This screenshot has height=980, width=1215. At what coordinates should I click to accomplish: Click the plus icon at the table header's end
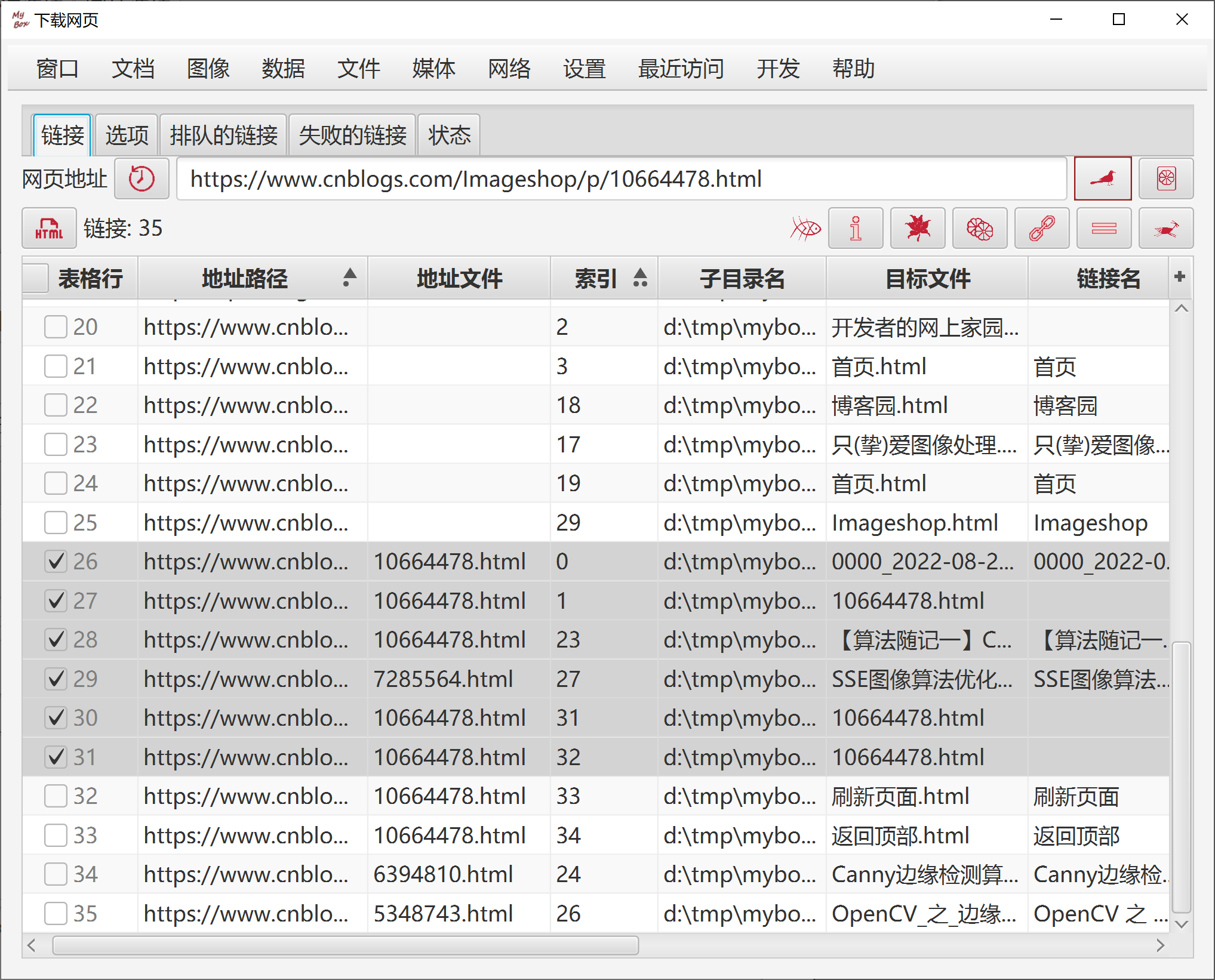[1179, 277]
